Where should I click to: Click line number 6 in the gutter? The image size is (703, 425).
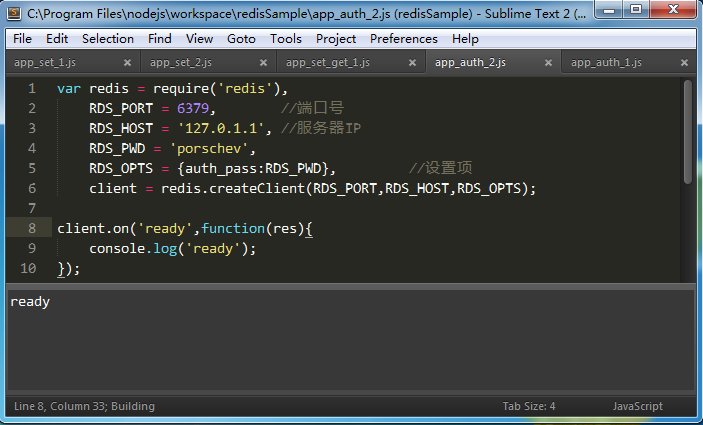(32, 188)
